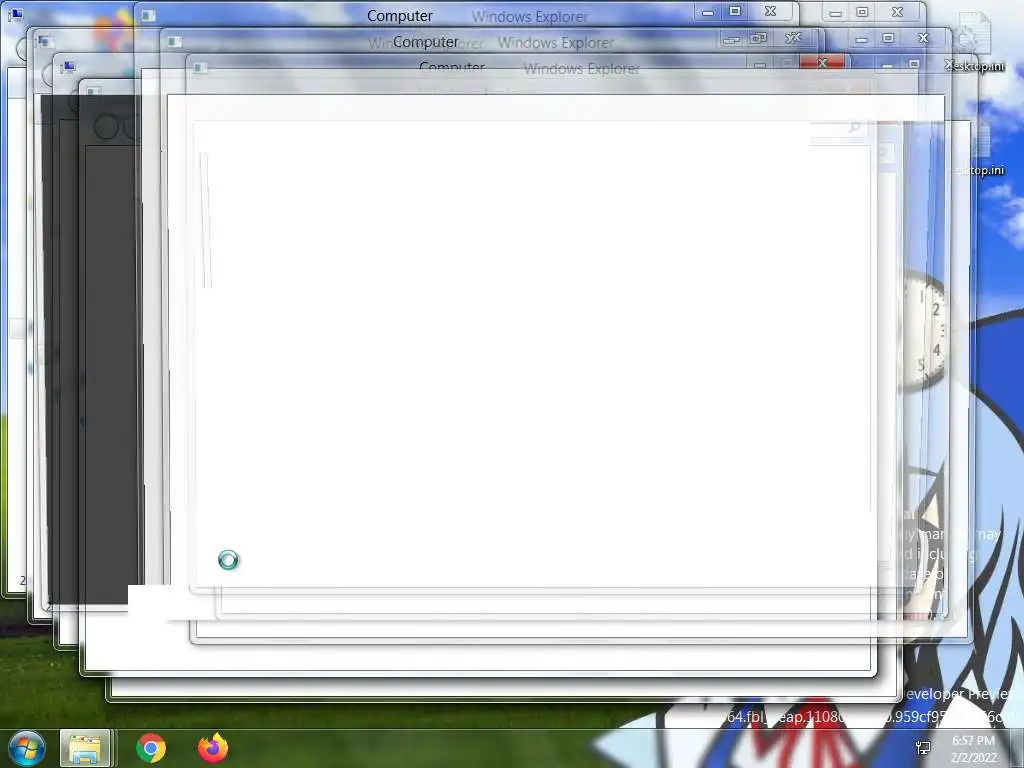Click the Show desktop strip
Screen dimensions: 1024x768
coord(1017,748)
